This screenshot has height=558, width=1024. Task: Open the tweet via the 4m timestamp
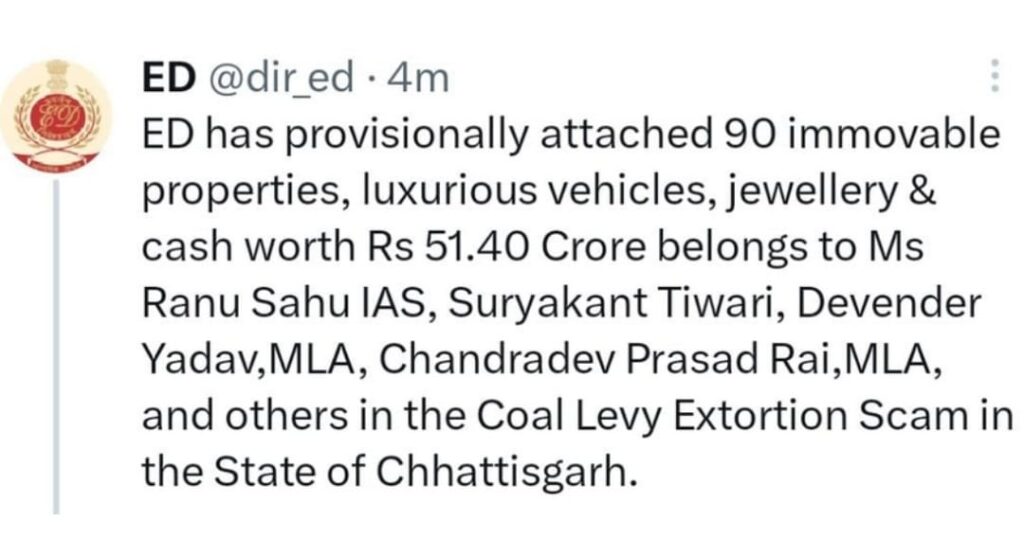point(418,78)
